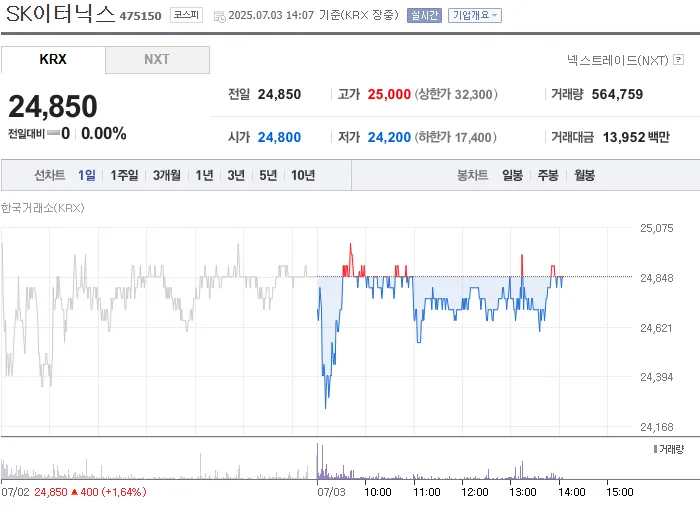
Task: Click the lower limit price 17,400
Action: tap(473, 137)
